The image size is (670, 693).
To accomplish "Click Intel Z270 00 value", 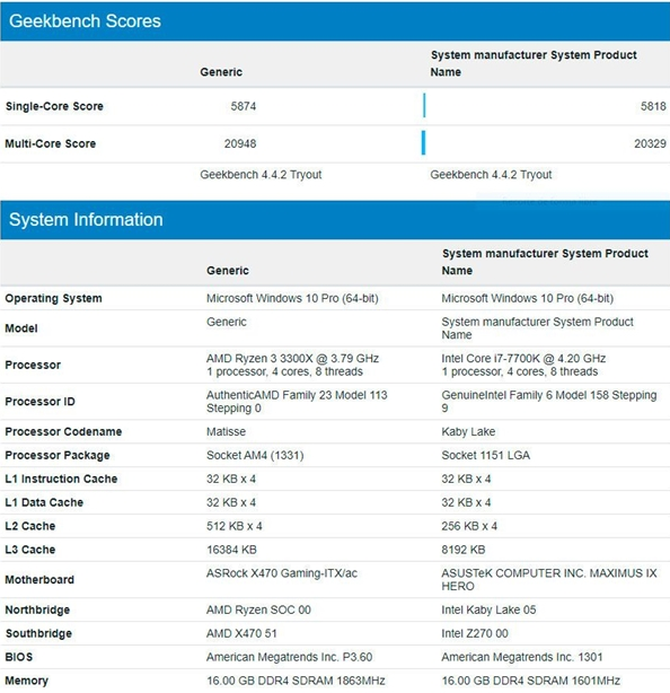I will point(475,633).
